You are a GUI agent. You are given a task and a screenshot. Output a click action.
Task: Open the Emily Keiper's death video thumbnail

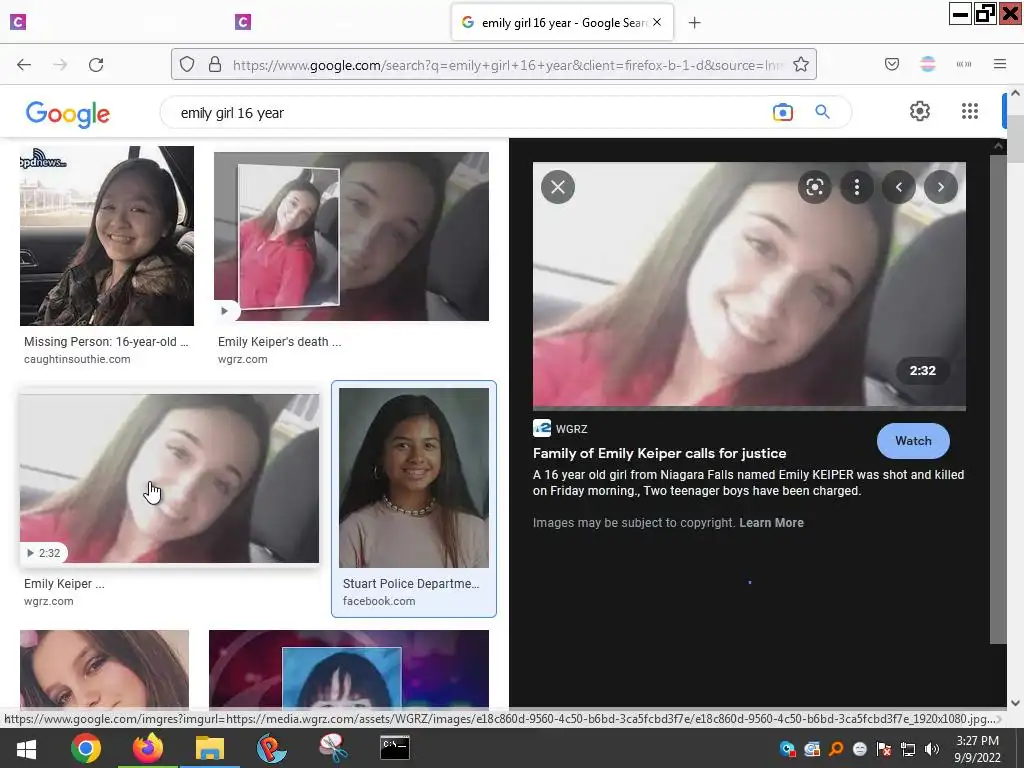(351, 236)
